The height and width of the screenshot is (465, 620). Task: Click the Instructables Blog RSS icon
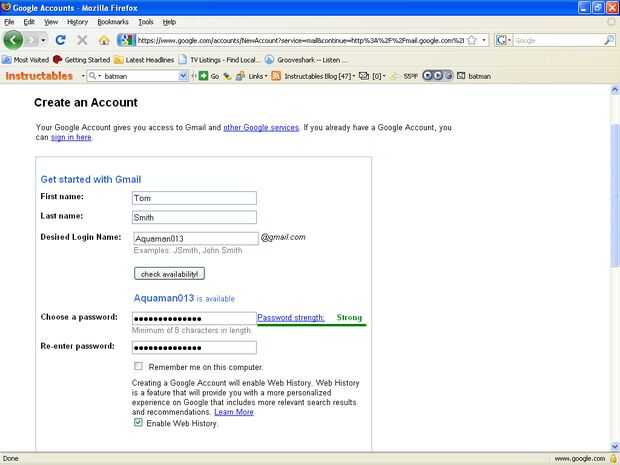pyautogui.click(x=276, y=76)
